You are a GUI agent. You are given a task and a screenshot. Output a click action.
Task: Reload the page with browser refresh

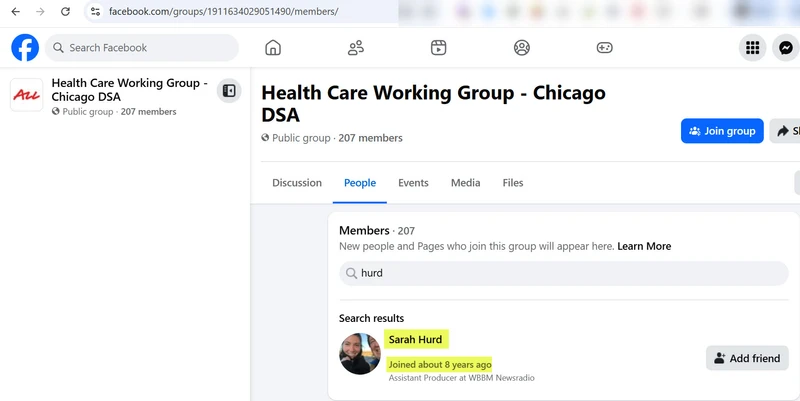[x=65, y=12]
